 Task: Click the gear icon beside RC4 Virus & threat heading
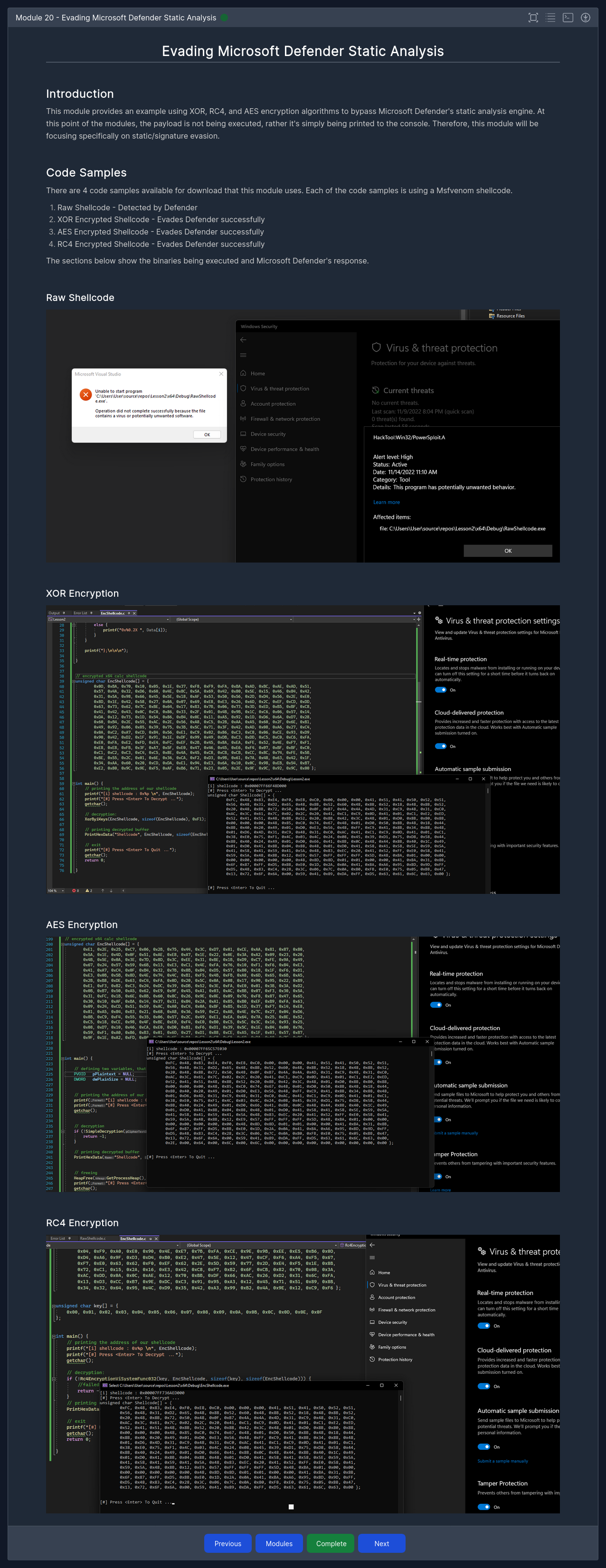483,1251
